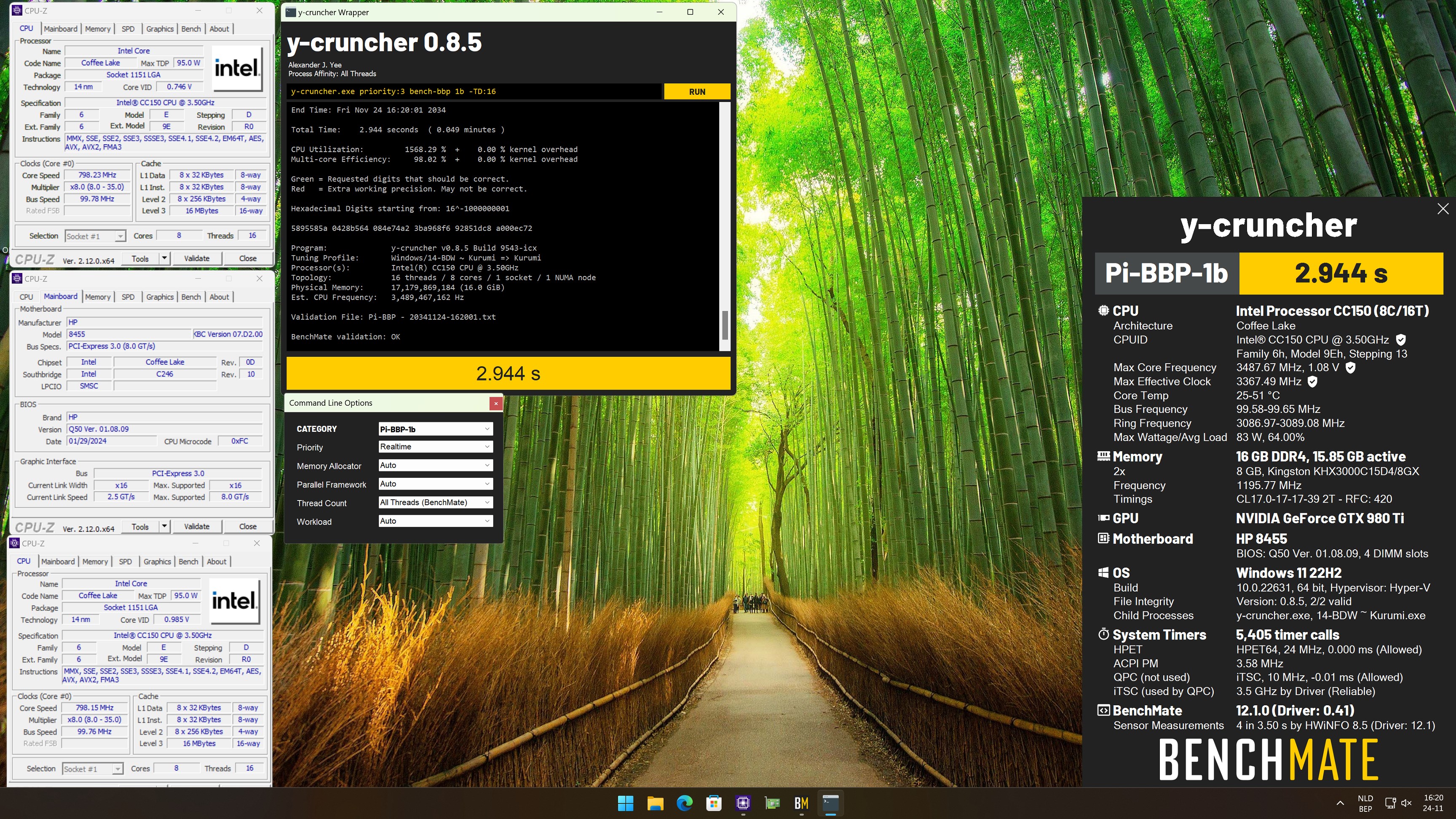The image size is (1456, 819).
Task: Open Socket #1 selection in bottom CPU-Z window
Action: (92, 769)
